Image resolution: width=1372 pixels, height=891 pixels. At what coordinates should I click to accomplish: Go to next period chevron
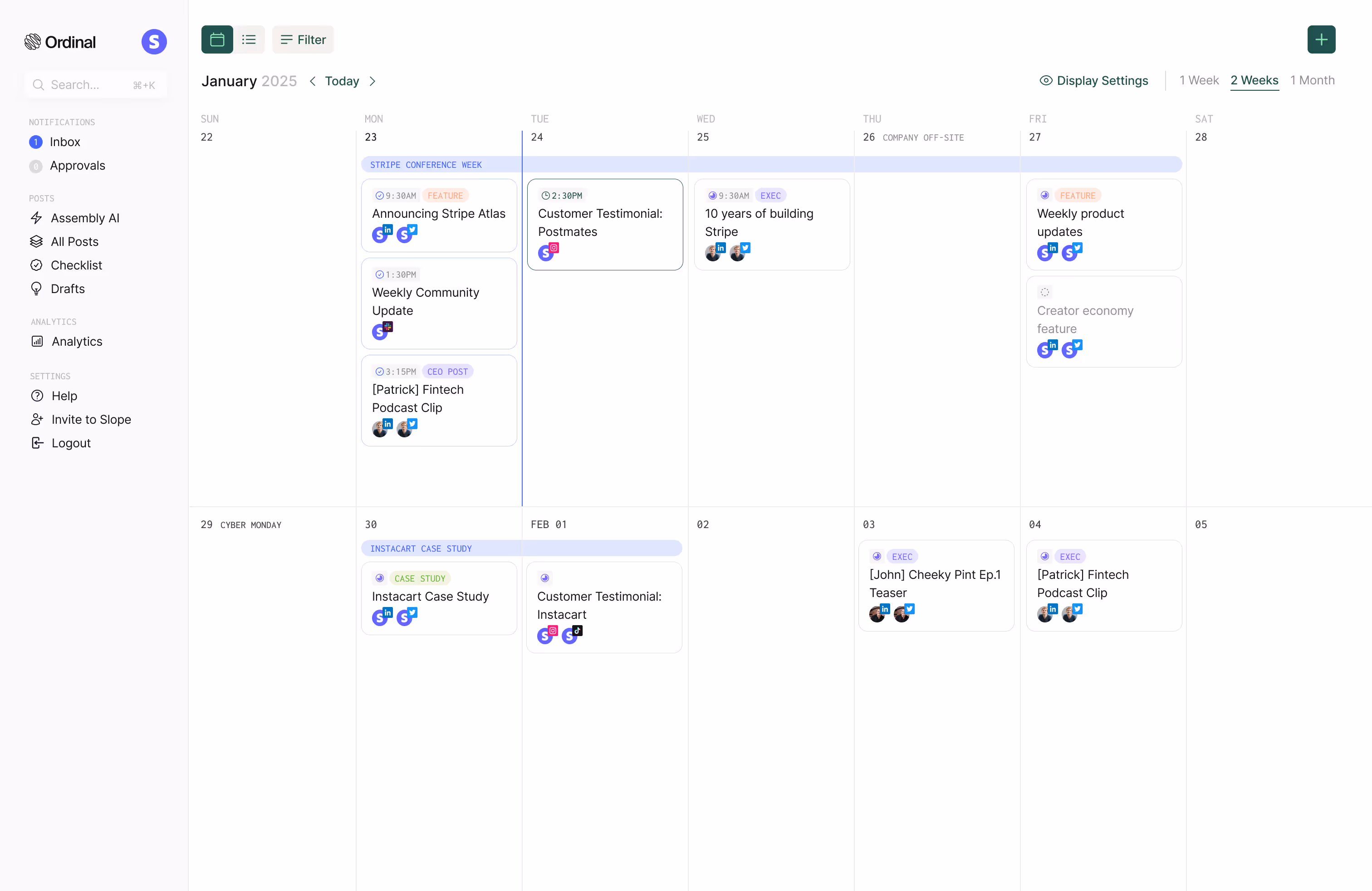(372, 81)
